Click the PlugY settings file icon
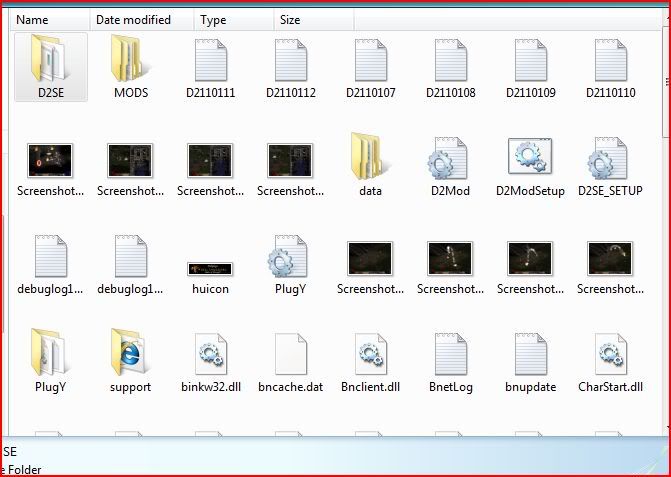Image resolution: width=671 pixels, height=477 pixels. 290,257
